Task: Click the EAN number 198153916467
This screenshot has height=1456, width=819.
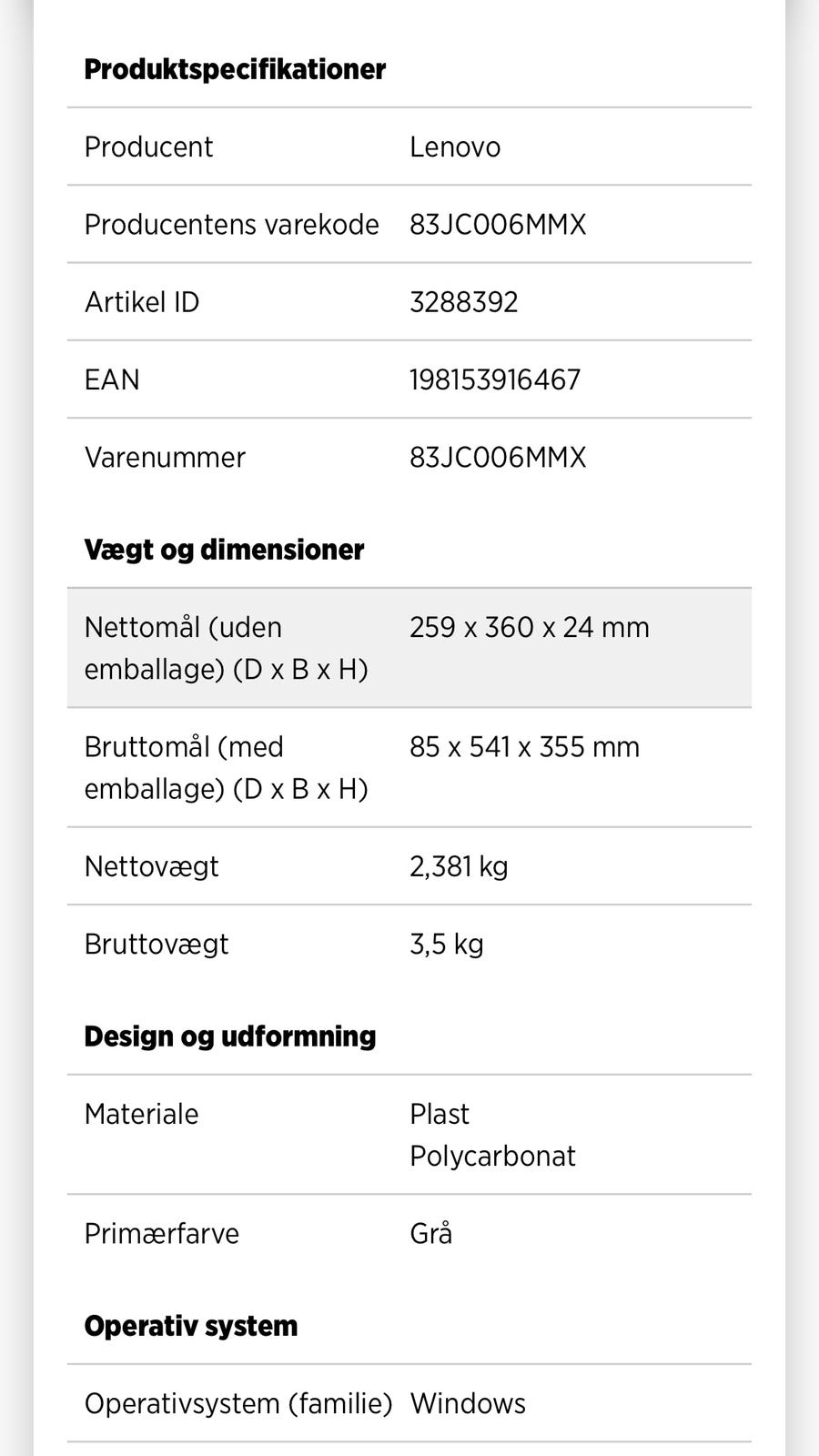Action: [494, 379]
